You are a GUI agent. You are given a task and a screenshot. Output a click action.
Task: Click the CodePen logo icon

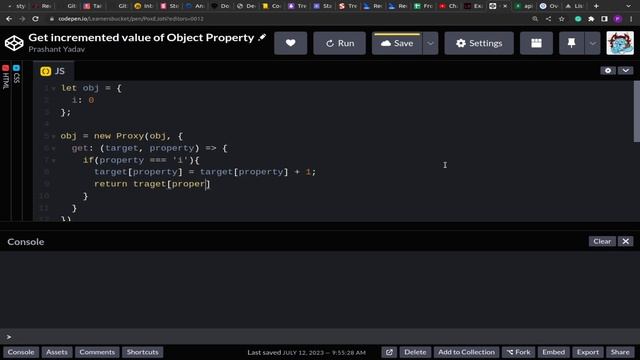pos(14,43)
